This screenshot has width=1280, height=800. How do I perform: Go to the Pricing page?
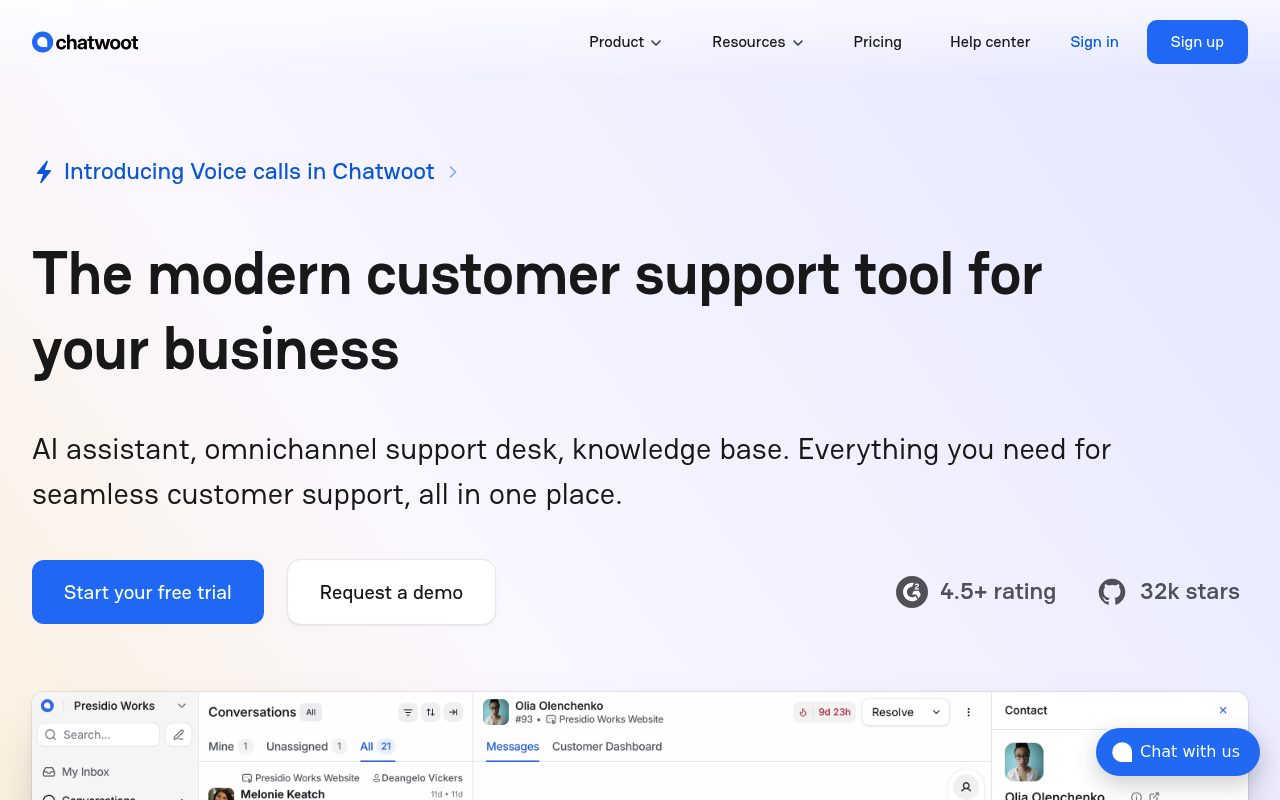tap(877, 42)
